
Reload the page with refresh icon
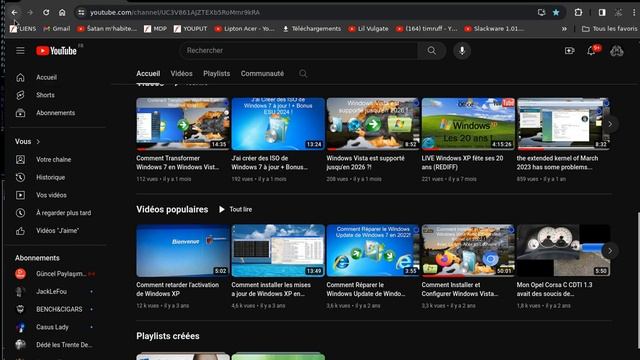coord(46,13)
